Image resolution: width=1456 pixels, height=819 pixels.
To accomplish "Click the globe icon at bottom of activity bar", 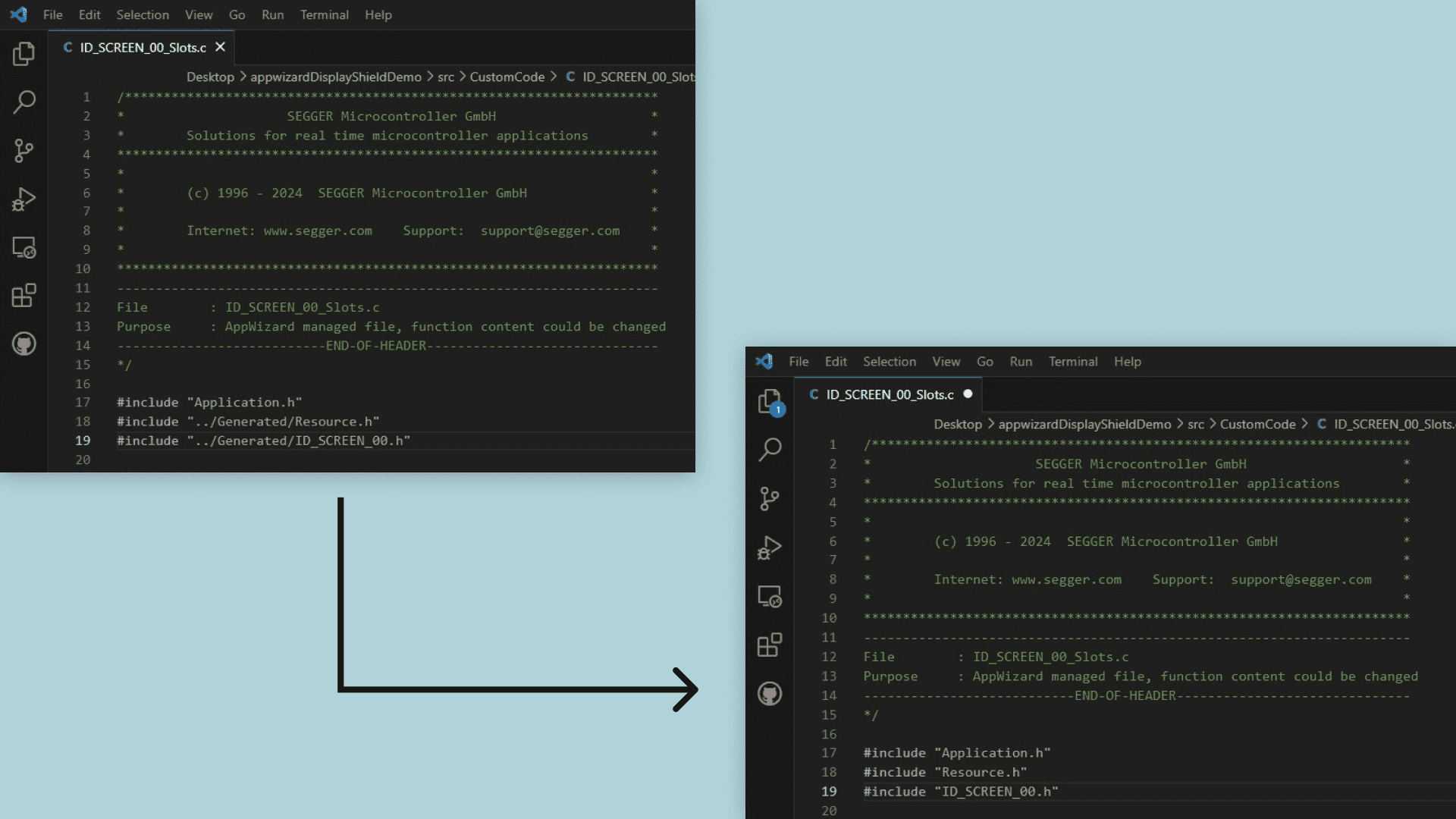I will tap(25, 344).
